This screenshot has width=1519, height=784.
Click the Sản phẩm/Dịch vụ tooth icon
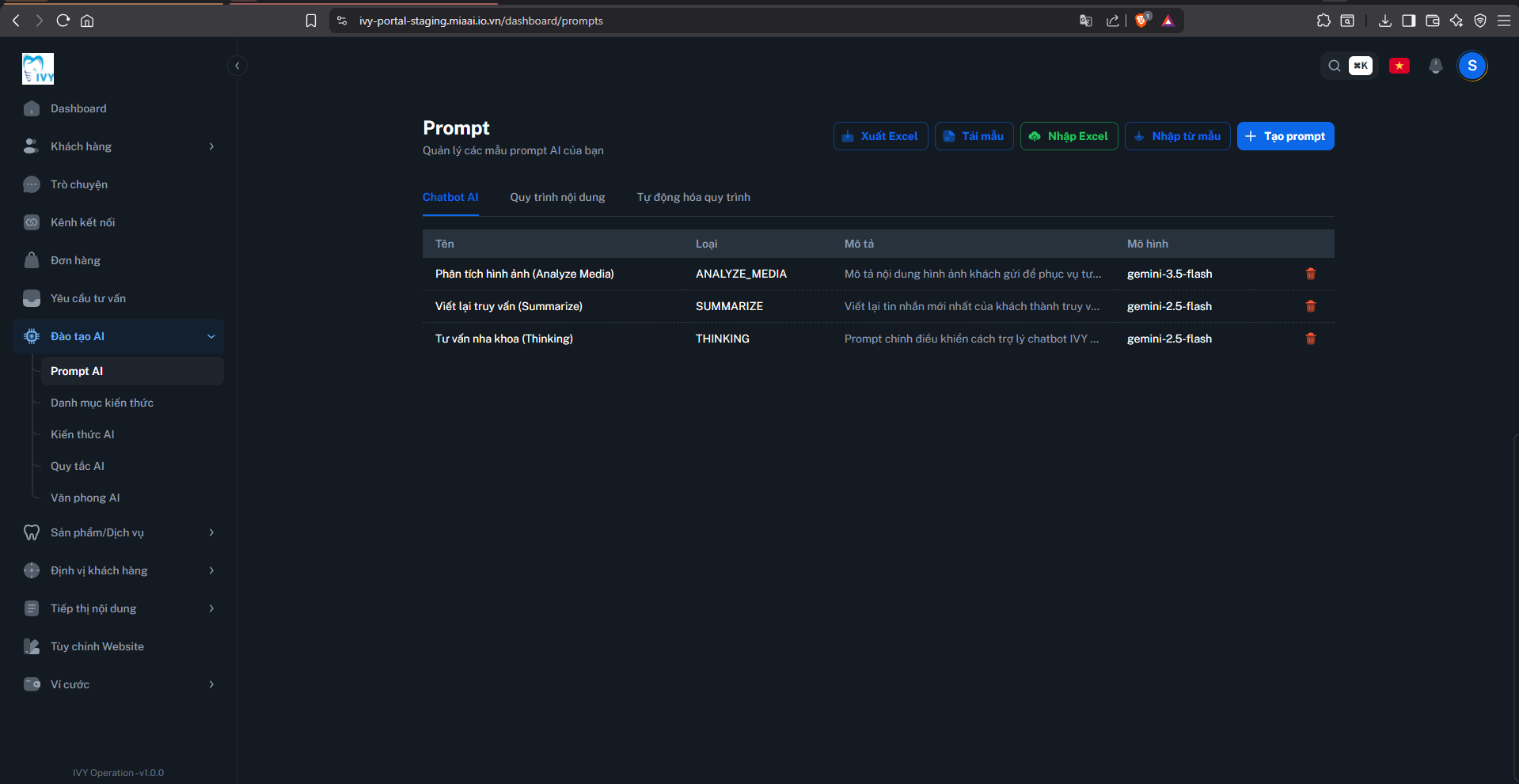click(x=32, y=532)
